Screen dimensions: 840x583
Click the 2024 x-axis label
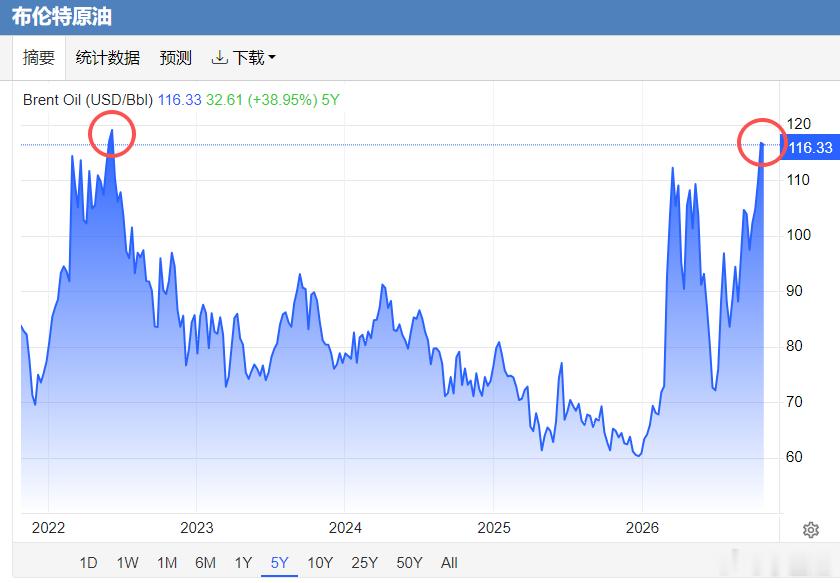coord(345,528)
